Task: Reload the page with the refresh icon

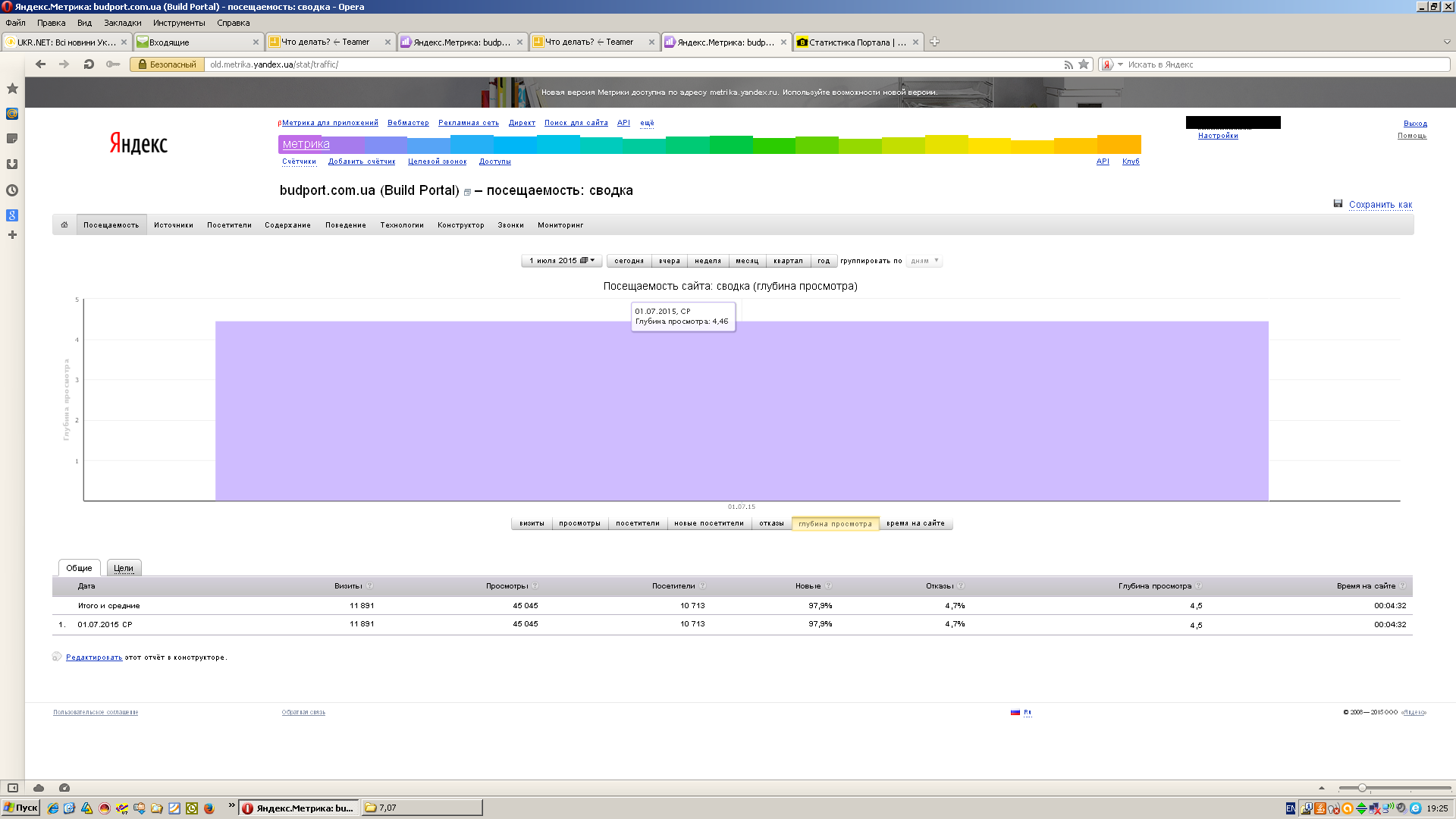Action: [89, 64]
